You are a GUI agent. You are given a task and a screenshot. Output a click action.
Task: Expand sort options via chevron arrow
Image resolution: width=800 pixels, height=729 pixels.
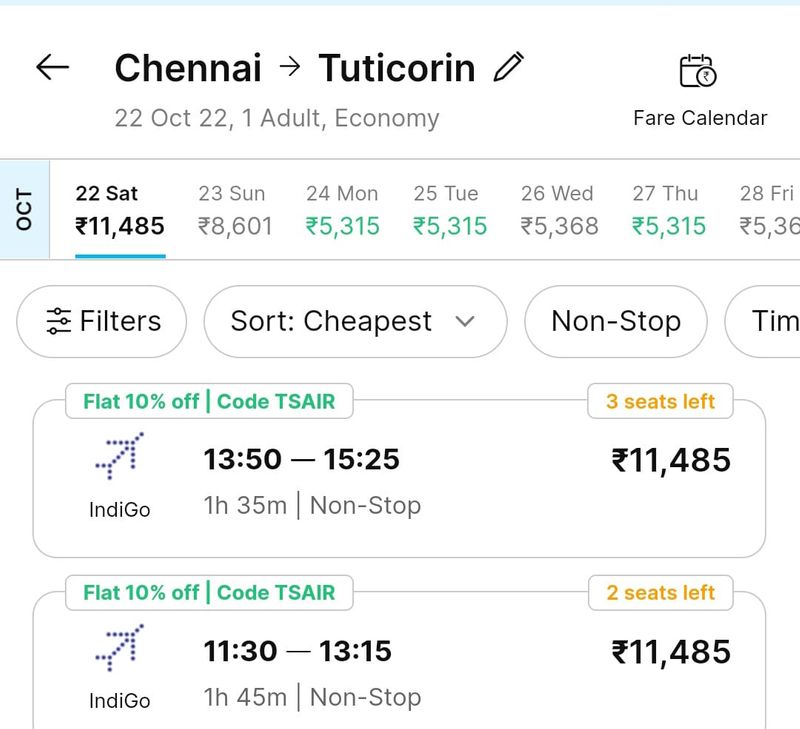464,321
